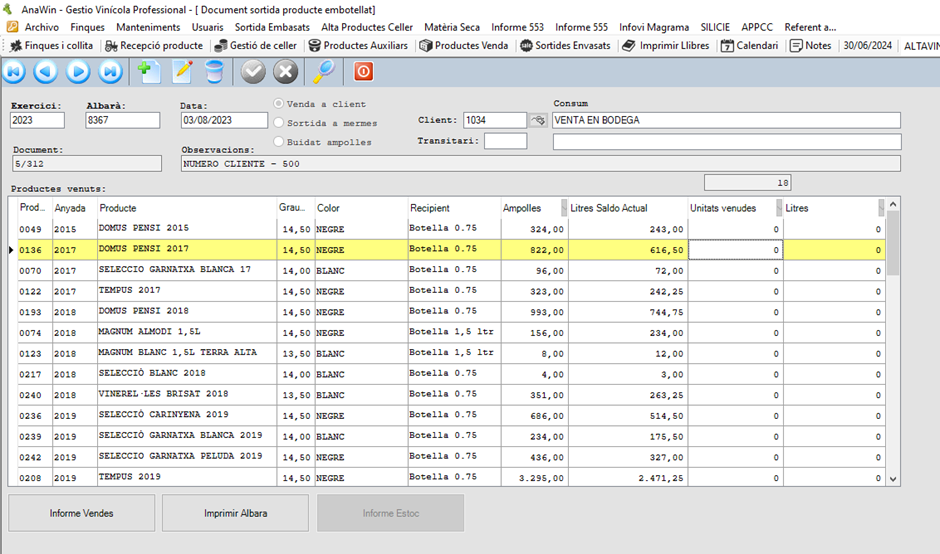Viewport: 940px width, 554px height.
Task: Go to the first record
Action: pyautogui.click(x=15, y=72)
